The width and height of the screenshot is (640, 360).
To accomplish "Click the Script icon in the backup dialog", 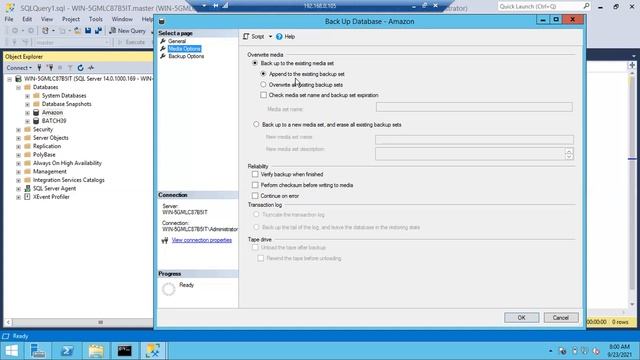I will tap(246, 37).
